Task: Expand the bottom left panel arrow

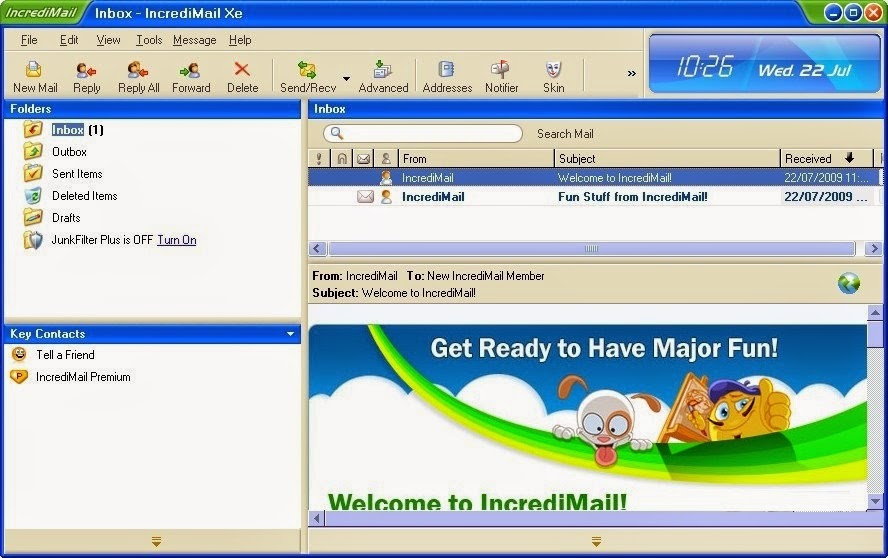Action: (x=156, y=542)
